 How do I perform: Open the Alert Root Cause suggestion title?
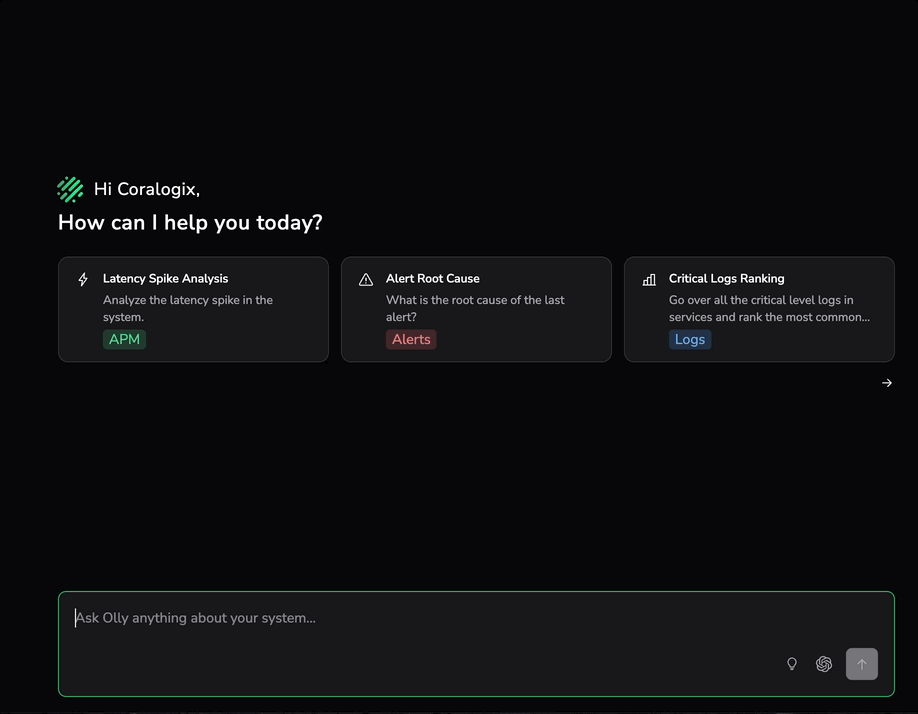click(432, 279)
